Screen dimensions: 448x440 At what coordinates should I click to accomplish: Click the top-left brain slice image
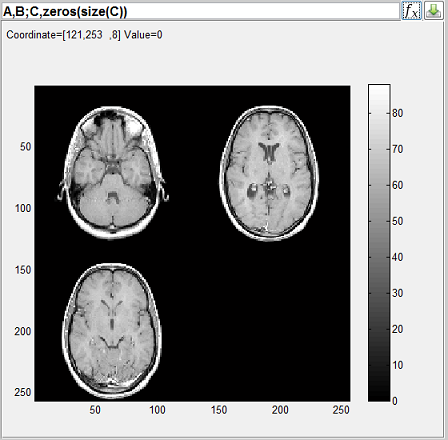112,173
